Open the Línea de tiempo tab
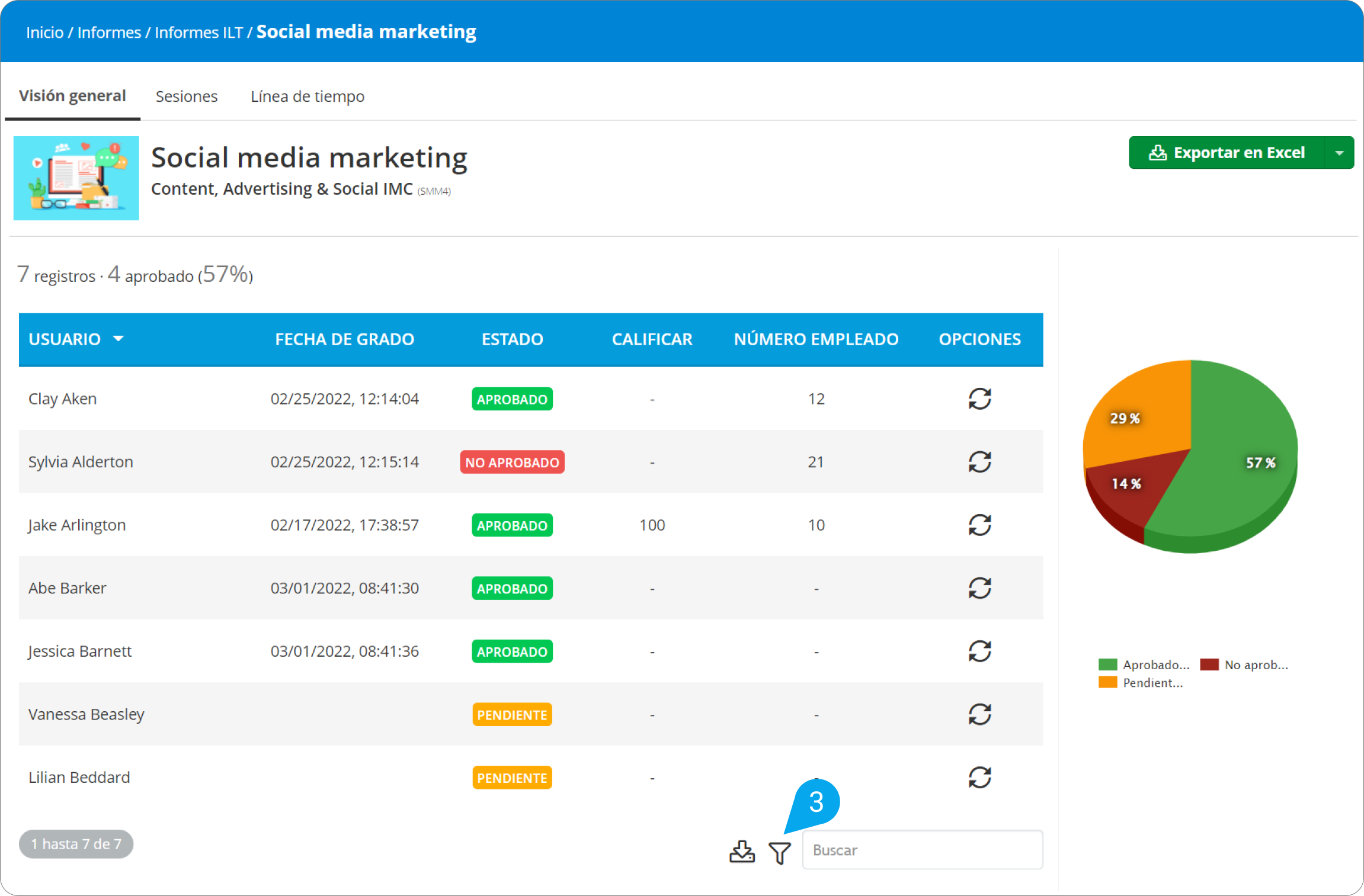Viewport: 1364px width, 896px height. point(308,97)
